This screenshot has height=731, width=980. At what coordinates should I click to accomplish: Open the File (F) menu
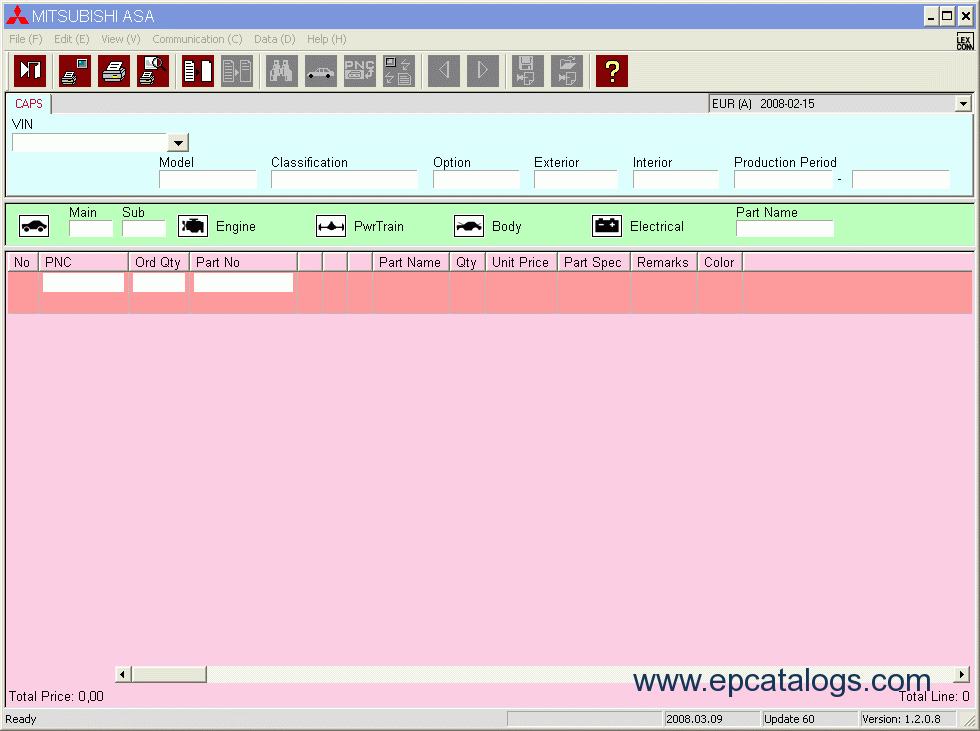click(x=26, y=39)
